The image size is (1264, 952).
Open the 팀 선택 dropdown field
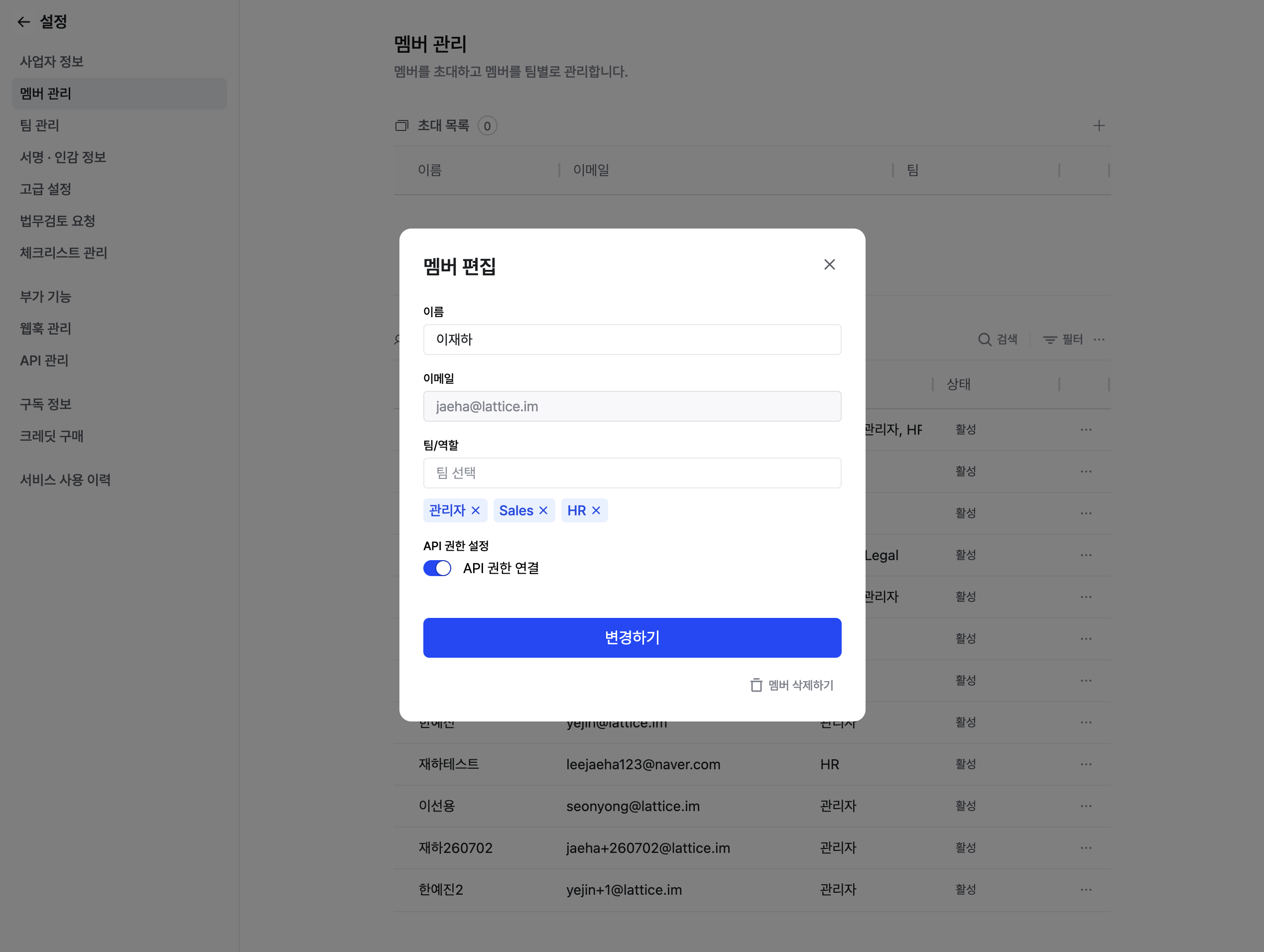coord(632,473)
